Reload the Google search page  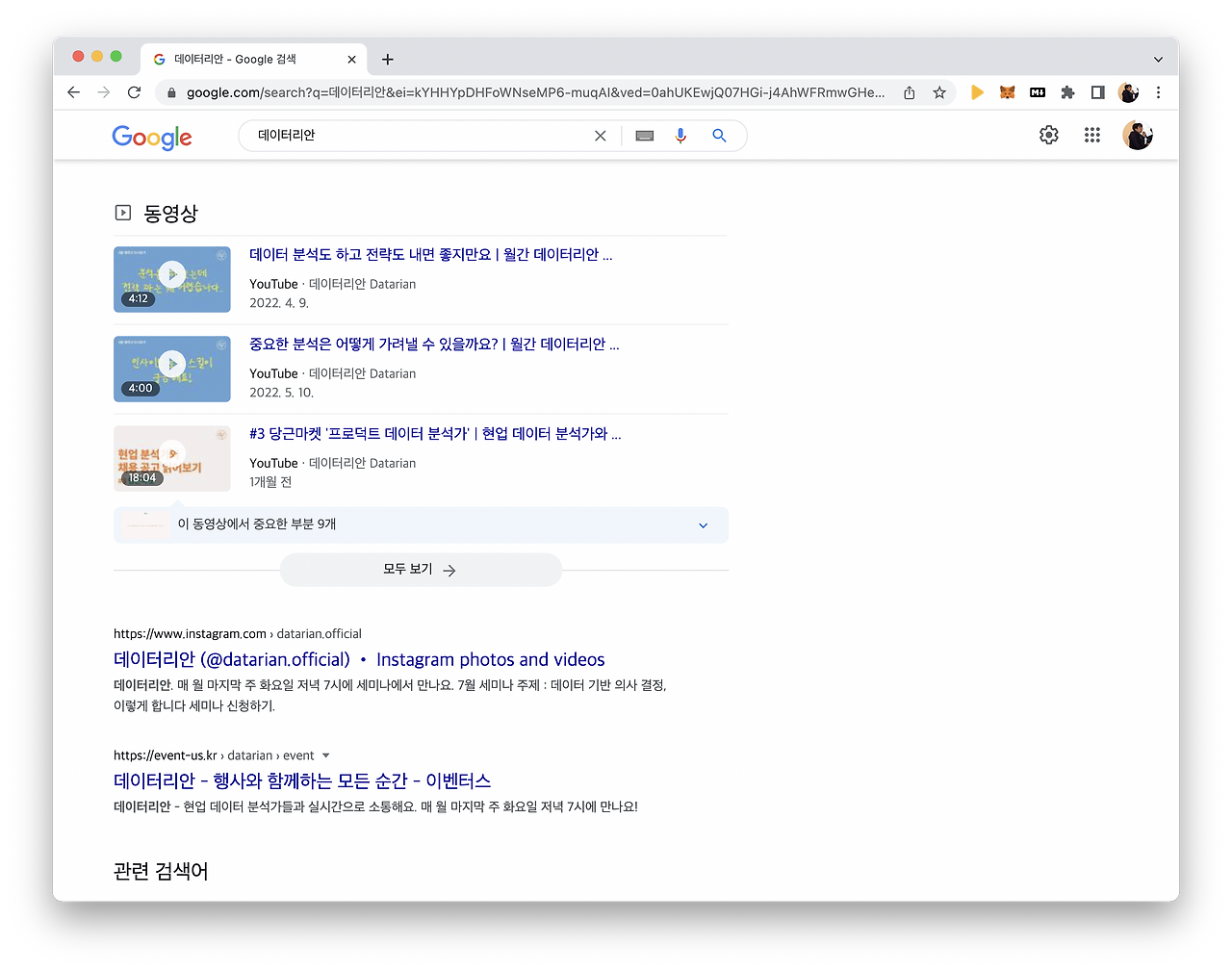pyautogui.click(x=135, y=92)
